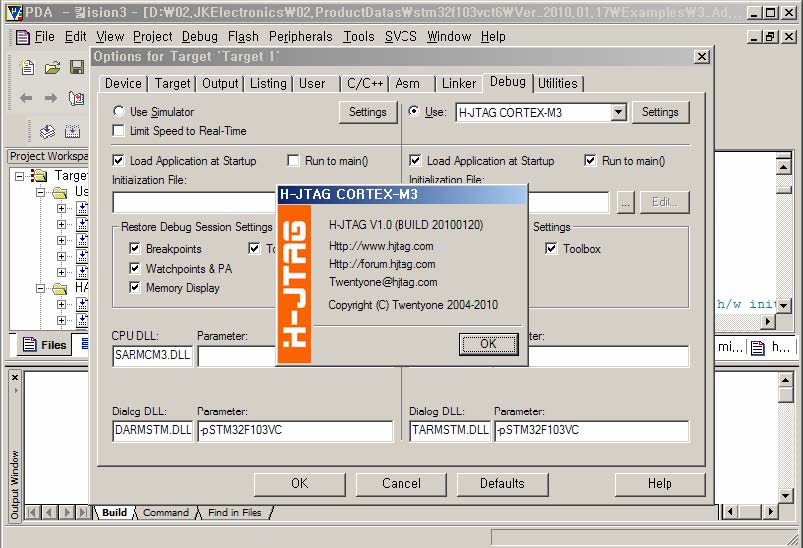The width and height of the screenshot is (803, 548).
Task: Open the SVCS menu
Action: pyautogui.click(x=400, y=37)
